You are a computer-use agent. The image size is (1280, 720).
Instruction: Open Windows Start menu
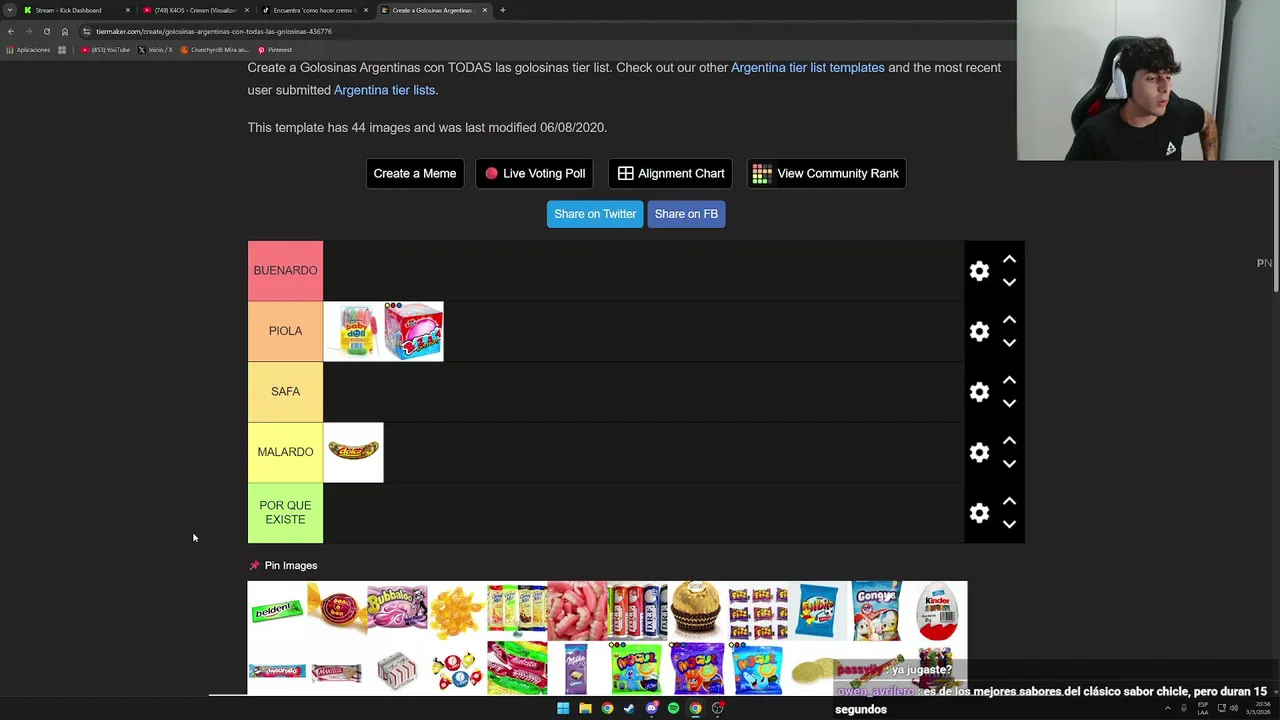(563, 709)
